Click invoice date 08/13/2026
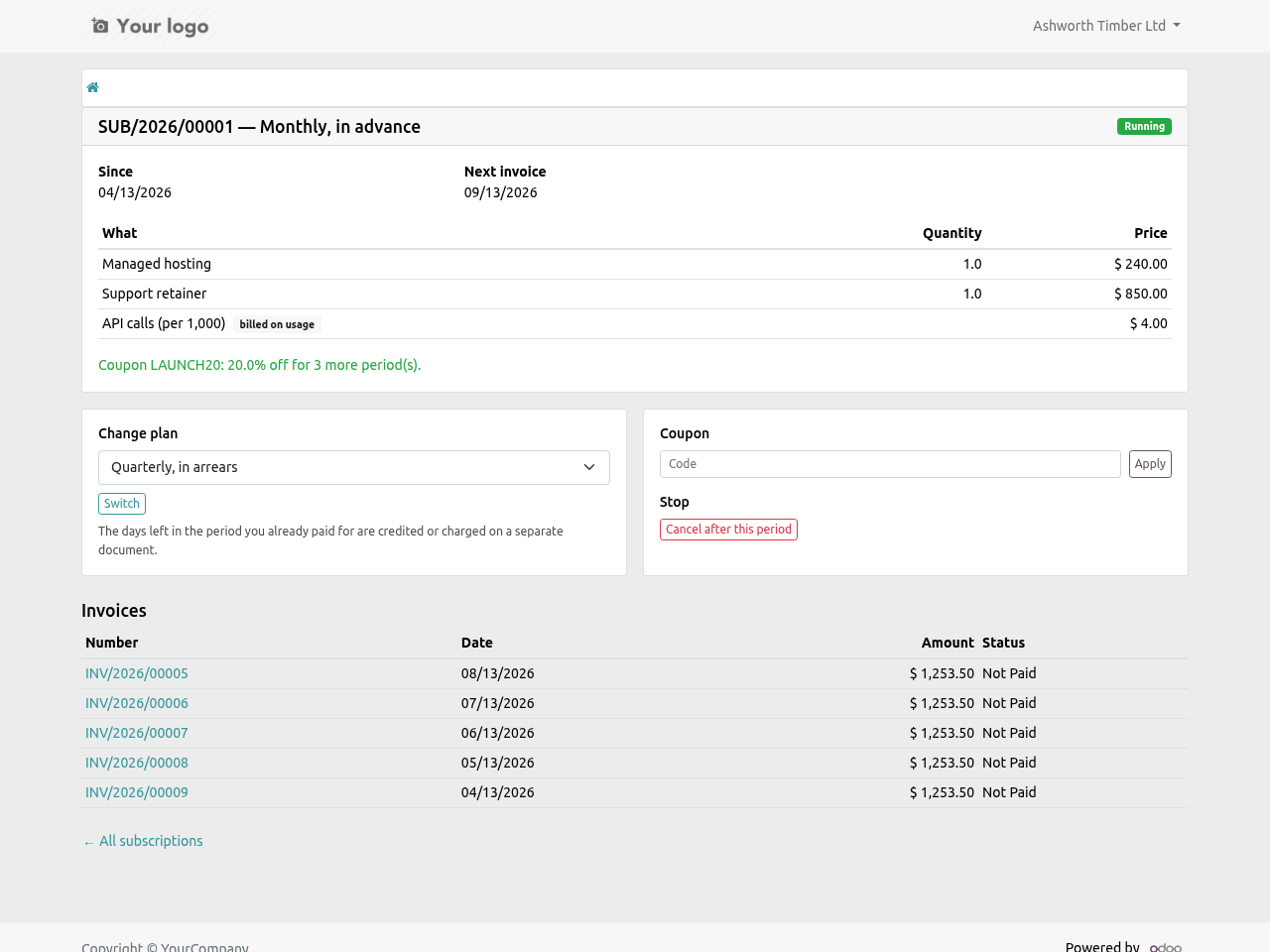Viewport: 1270px width, 952px height. [498, 673]
